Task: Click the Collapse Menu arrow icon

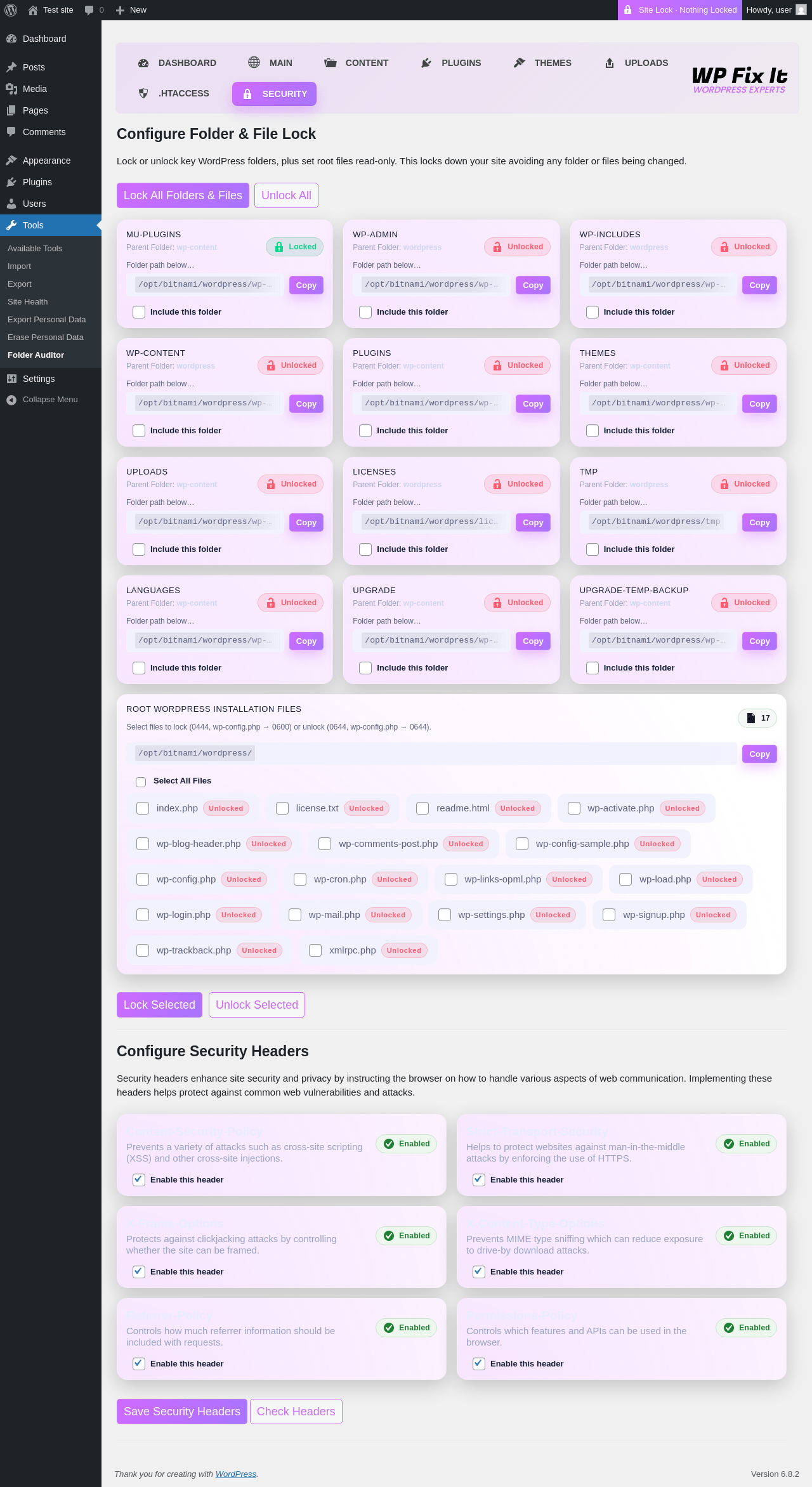Action: coord(11,400)
